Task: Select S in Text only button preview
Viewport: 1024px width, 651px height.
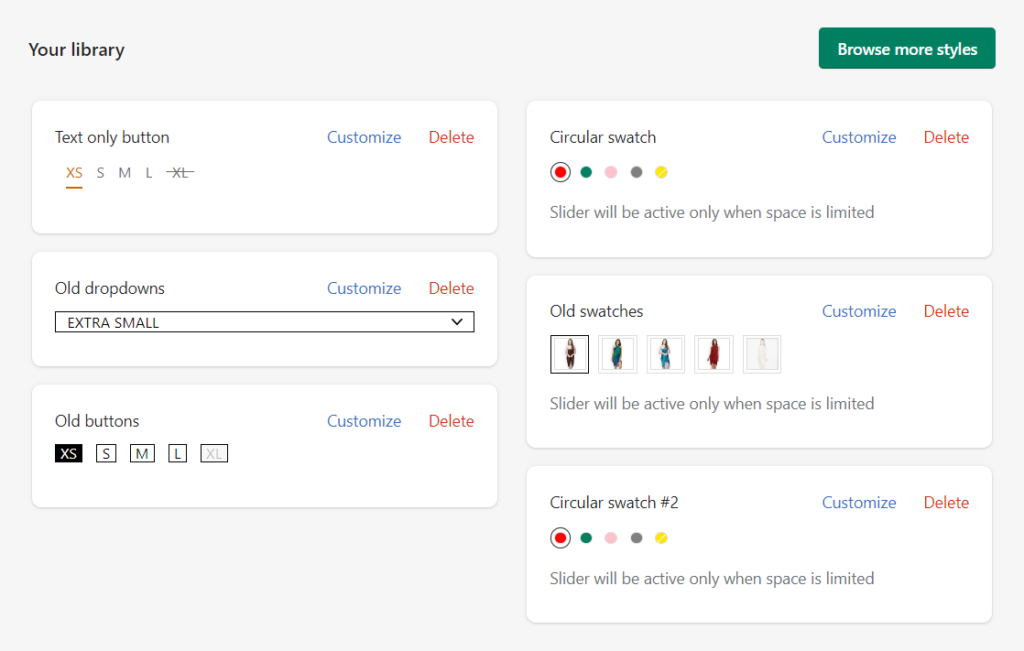Action: tap(100, 173)
